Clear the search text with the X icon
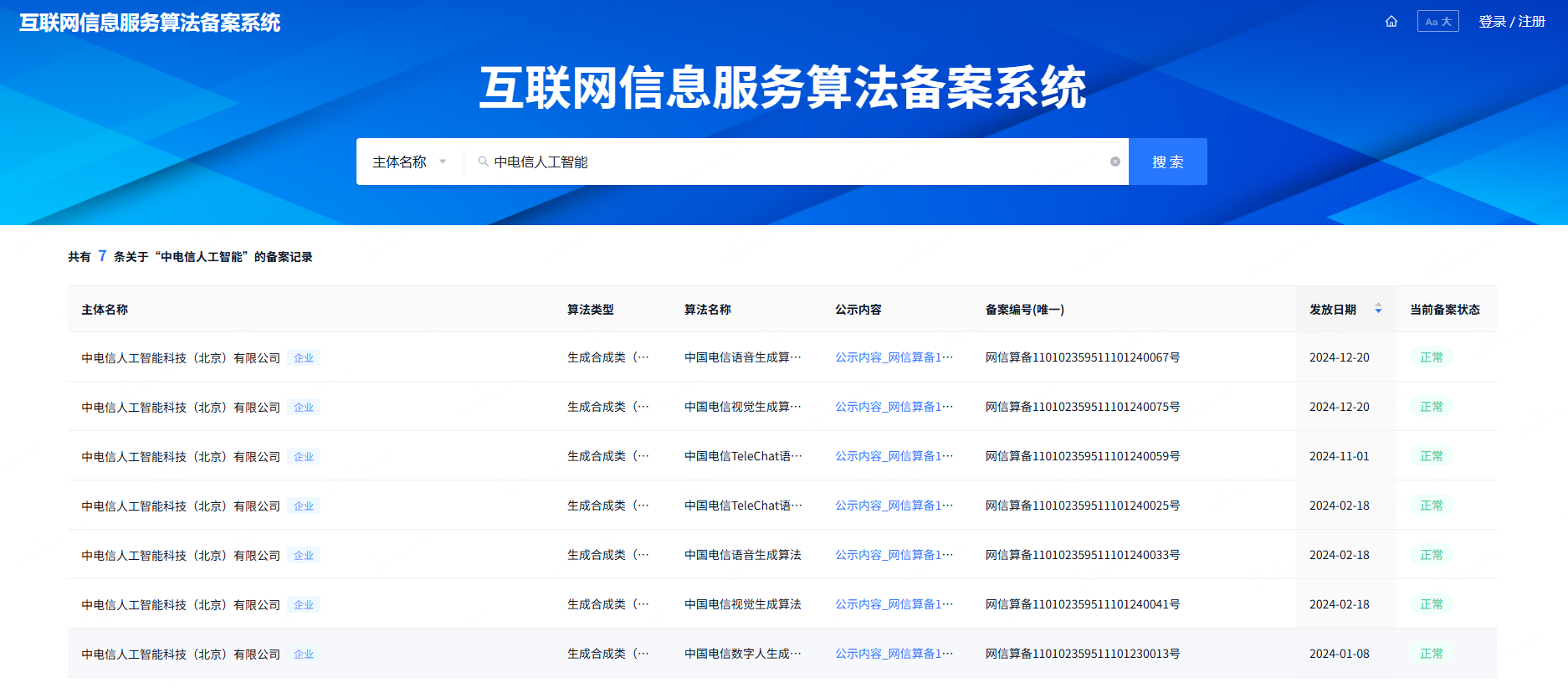Screen dimensions: 1568x688 click(1115, 162)
